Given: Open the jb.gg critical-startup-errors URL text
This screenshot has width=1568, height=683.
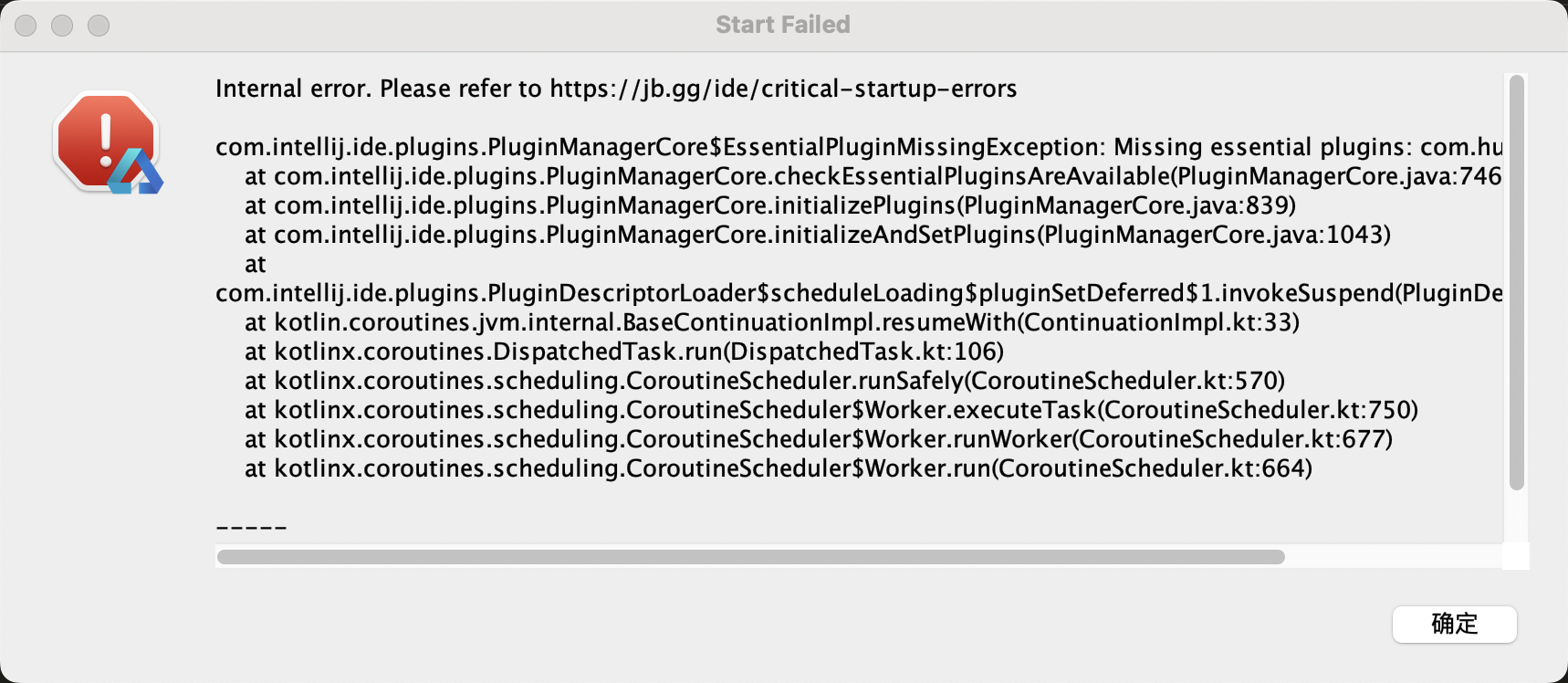Looking at the screenshot, I should coord(783,89).
